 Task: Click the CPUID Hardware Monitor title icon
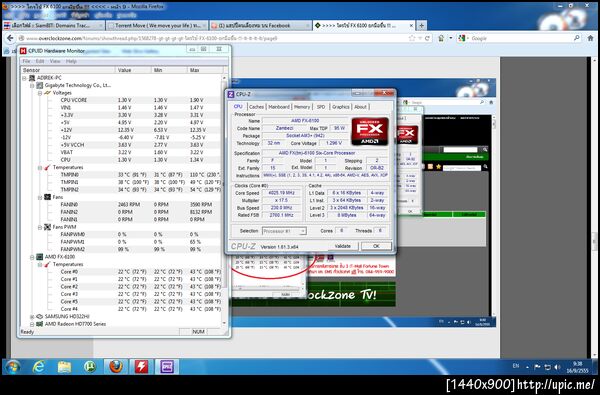pos(23,51)
